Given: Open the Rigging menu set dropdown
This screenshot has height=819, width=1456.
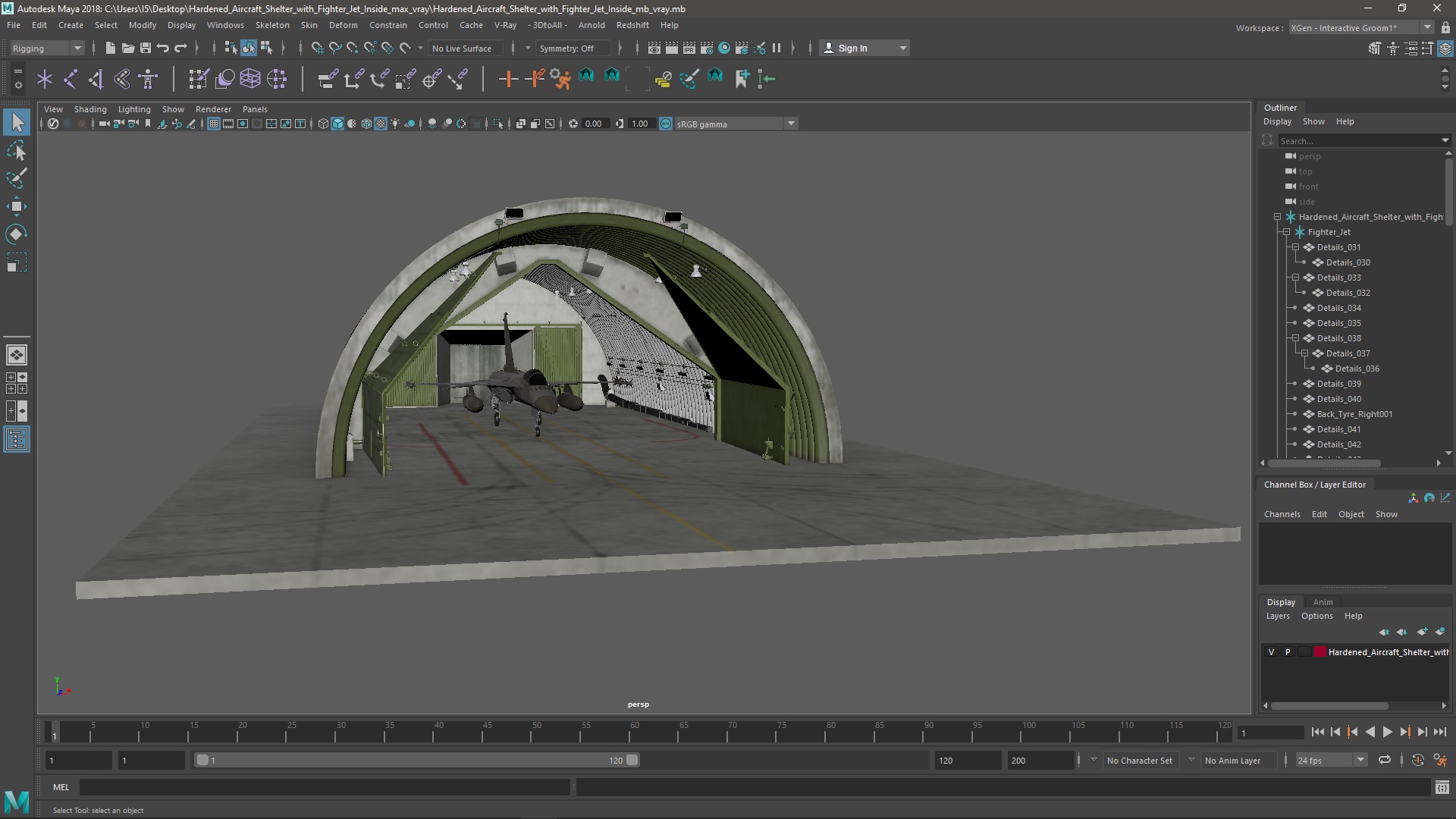Looking at the screenshot, I should pyautogui.click(x=47, y=48).
